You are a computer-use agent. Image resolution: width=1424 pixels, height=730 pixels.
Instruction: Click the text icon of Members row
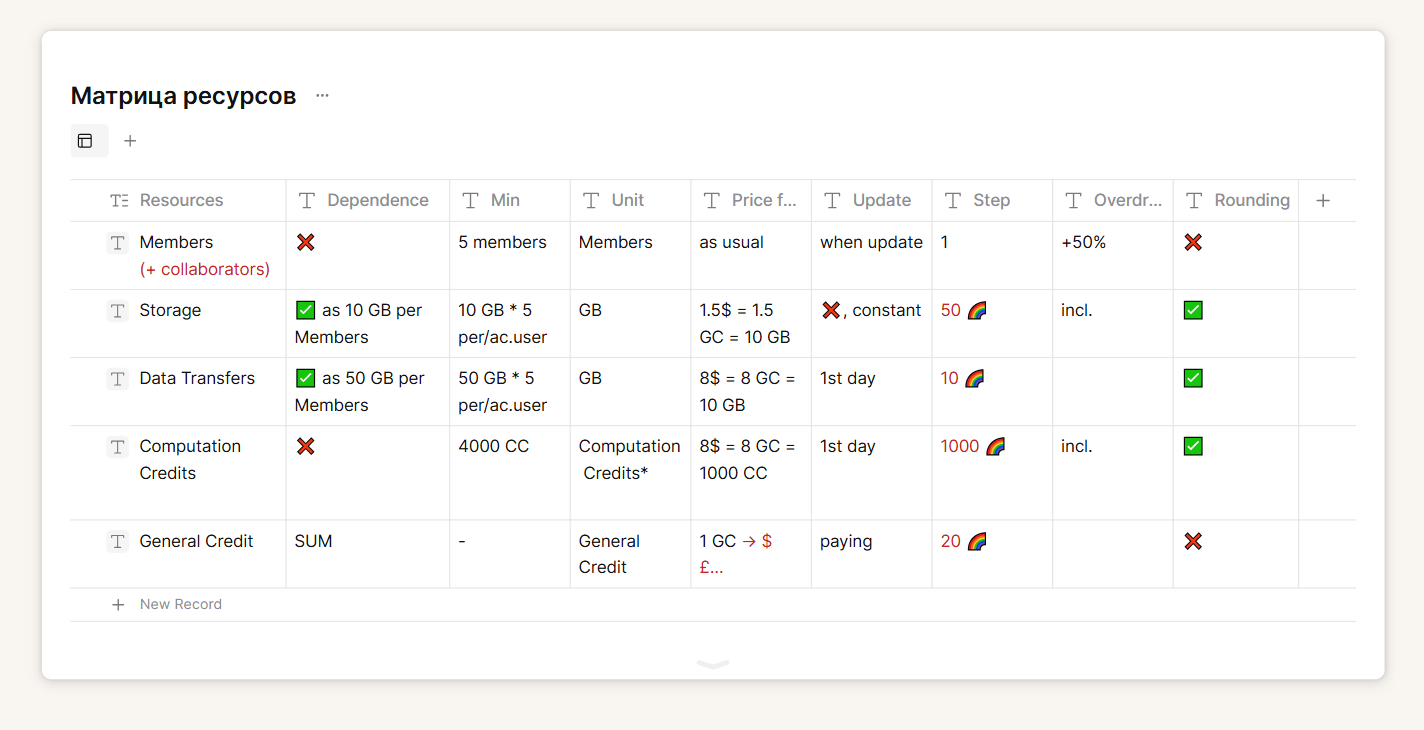(118, 243)
